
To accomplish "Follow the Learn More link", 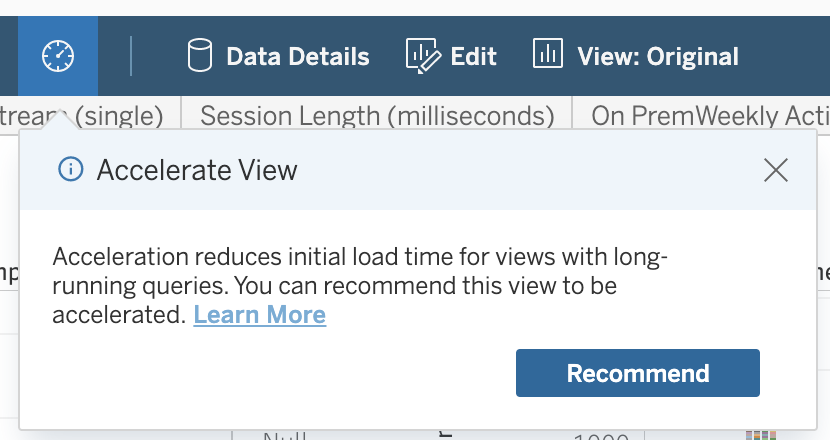I will pos(260,316).
